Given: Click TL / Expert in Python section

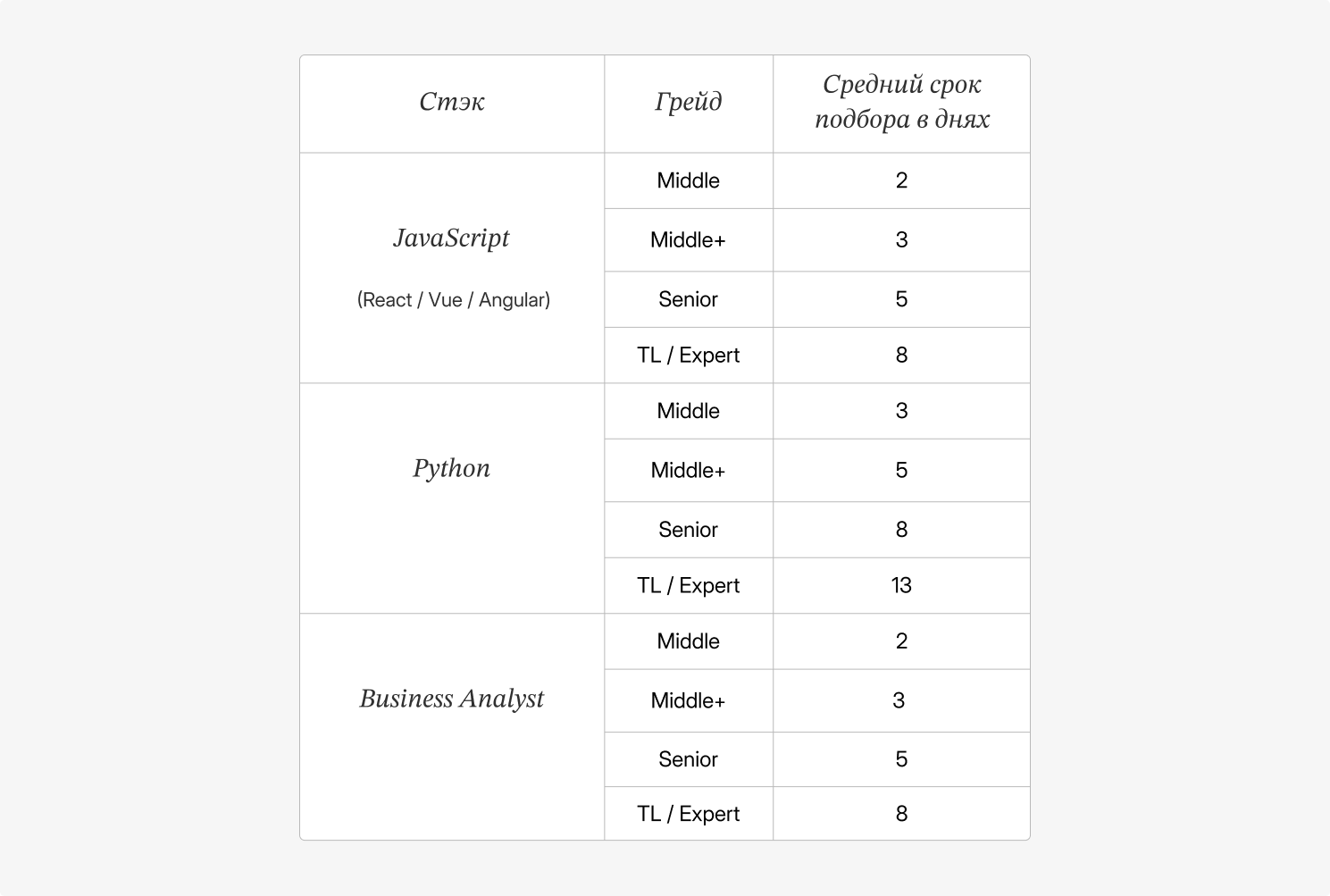Looking at the screenshot, I should [689, 586].
